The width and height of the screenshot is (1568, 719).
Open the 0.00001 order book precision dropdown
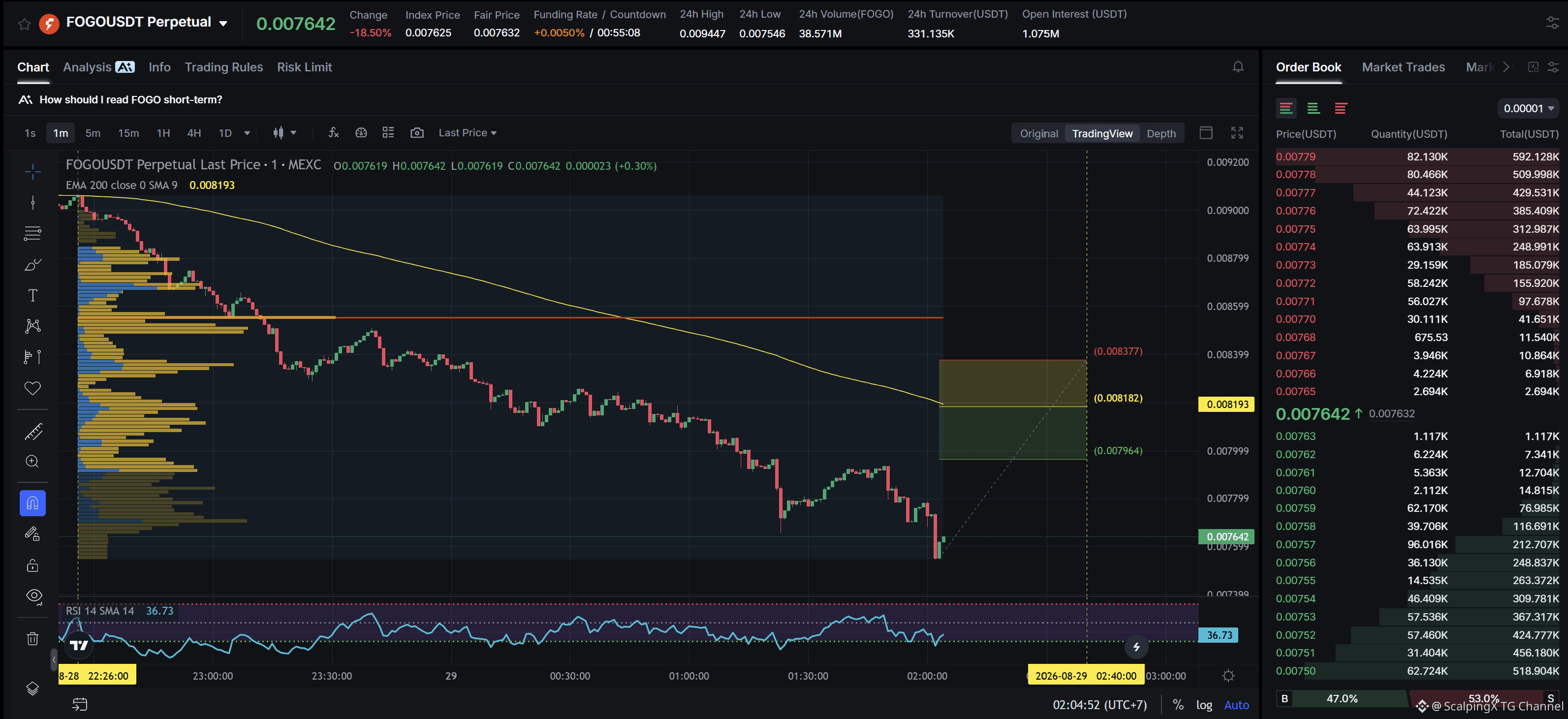click(x=1528, y=108)
